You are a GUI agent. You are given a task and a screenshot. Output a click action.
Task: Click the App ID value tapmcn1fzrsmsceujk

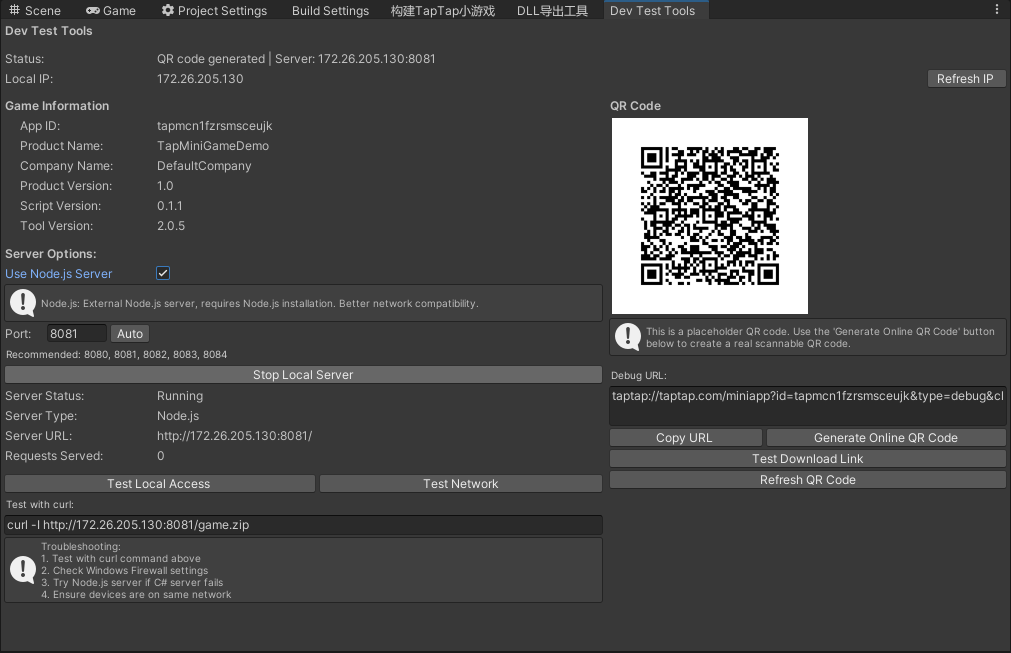point(215,126)
